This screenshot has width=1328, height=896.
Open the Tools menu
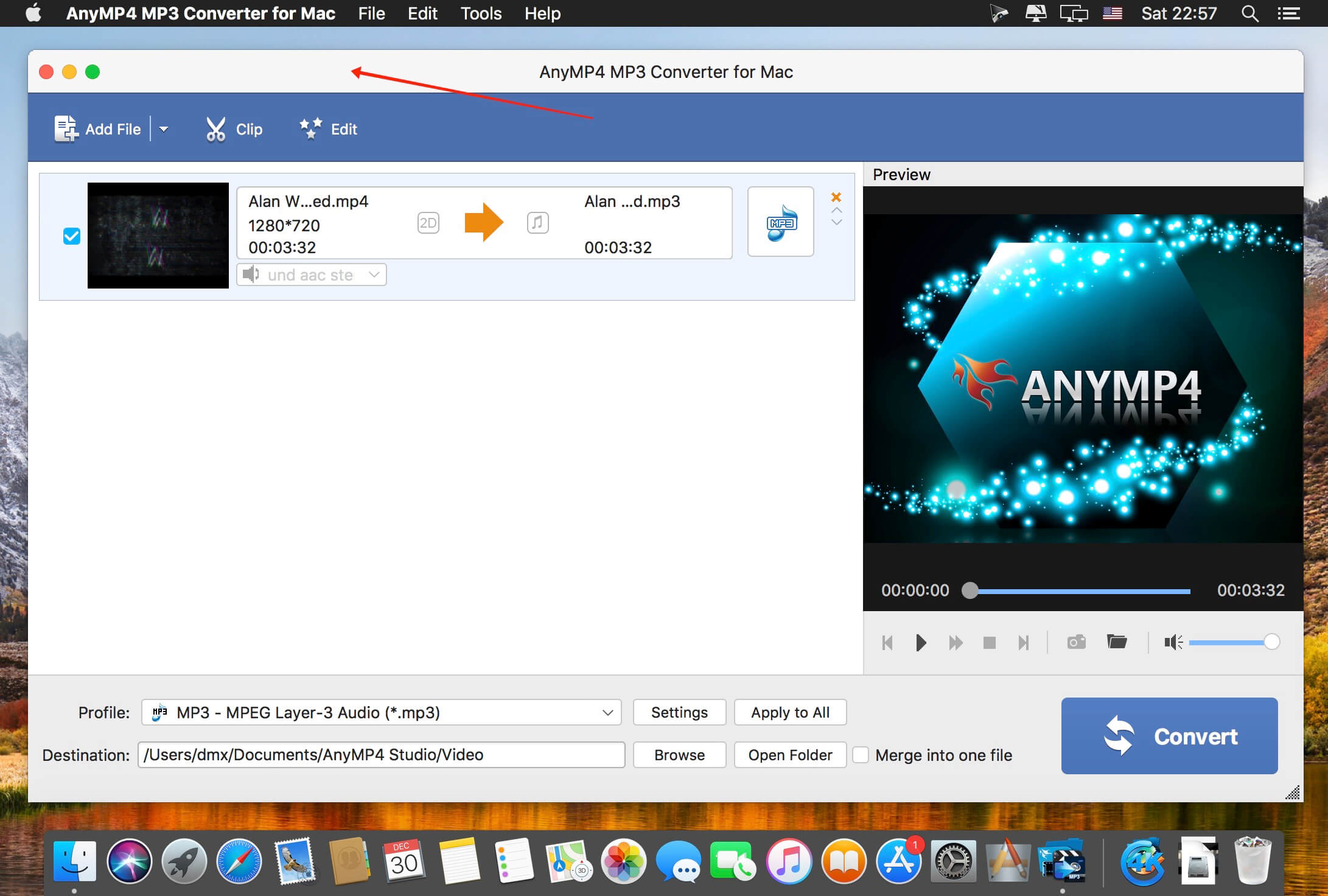click(480, 13)
